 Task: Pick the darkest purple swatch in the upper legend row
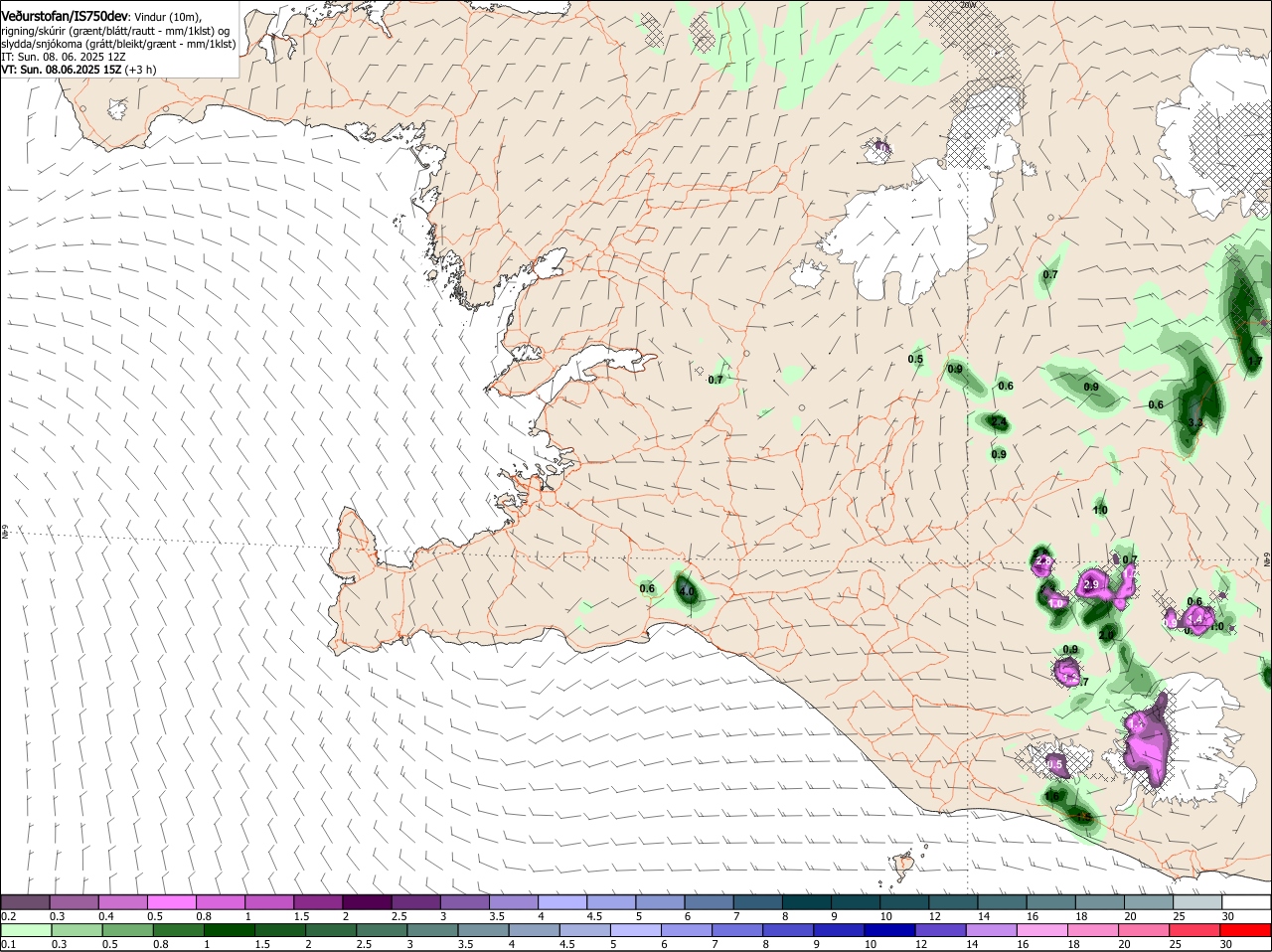[366, 901]
